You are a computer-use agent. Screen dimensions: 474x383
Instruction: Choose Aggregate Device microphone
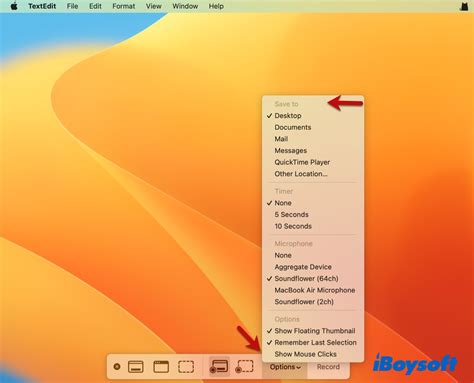(x=313, y=267)
